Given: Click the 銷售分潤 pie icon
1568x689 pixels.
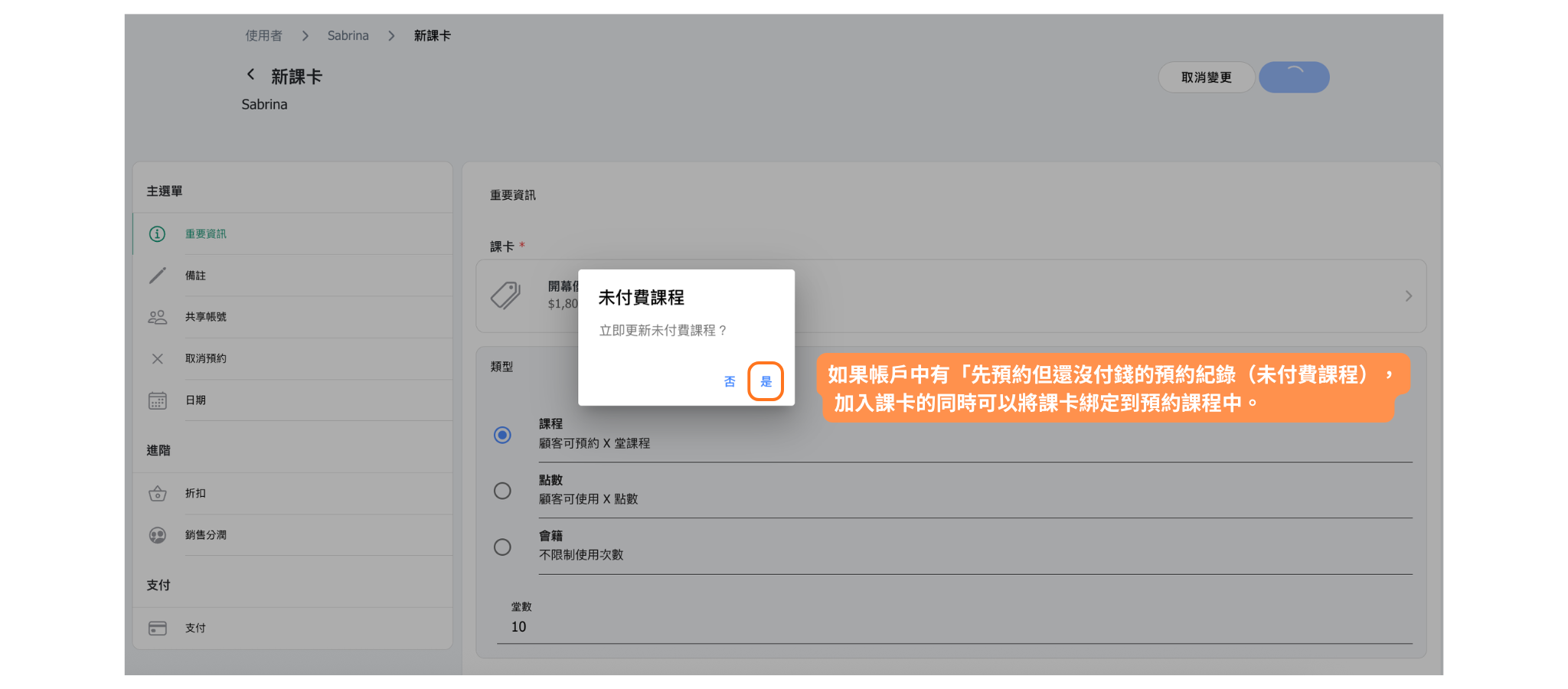Looking at the screenshot, I should (157, 535).
